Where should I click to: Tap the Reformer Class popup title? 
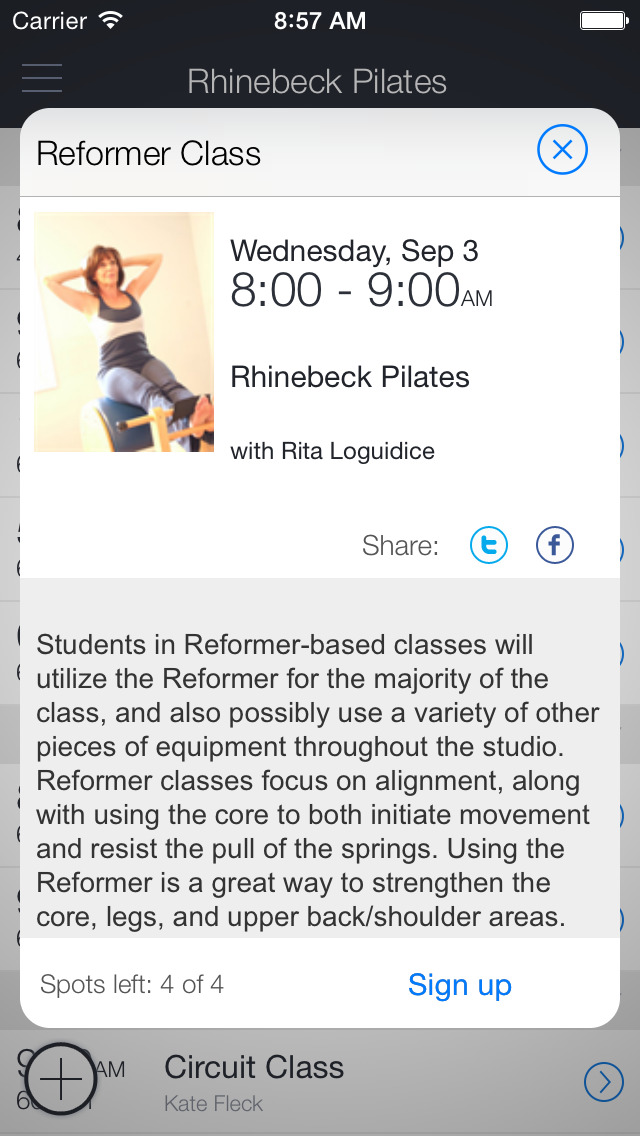[149, 154]
